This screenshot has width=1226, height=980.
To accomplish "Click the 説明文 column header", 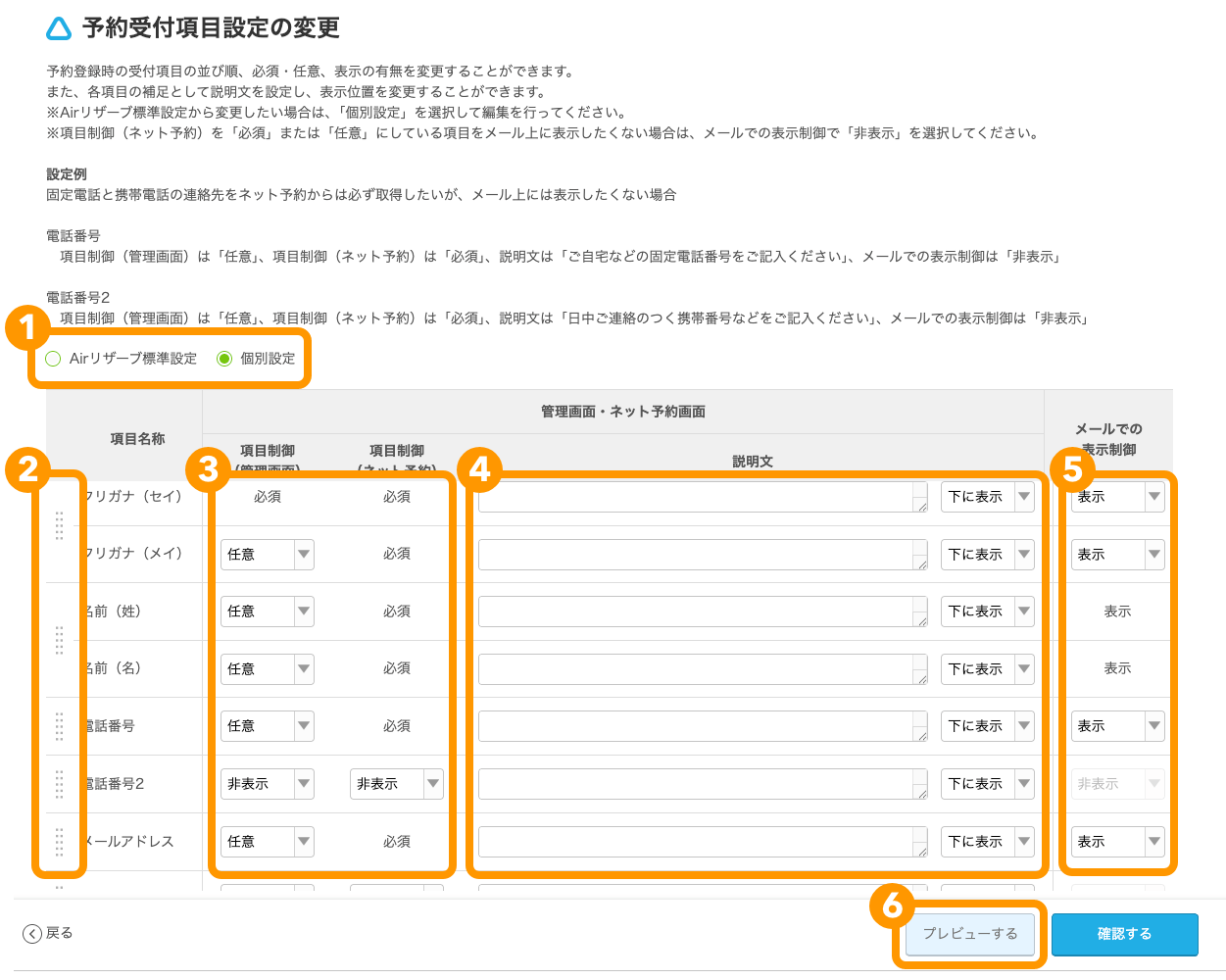I will click(x=753, y=462).
